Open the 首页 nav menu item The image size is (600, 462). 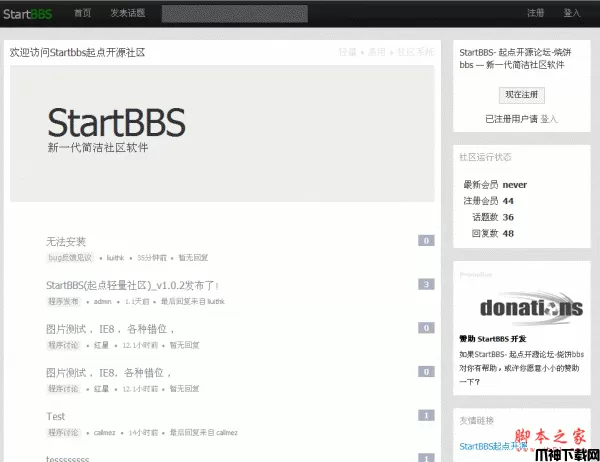tap(82, 13)
